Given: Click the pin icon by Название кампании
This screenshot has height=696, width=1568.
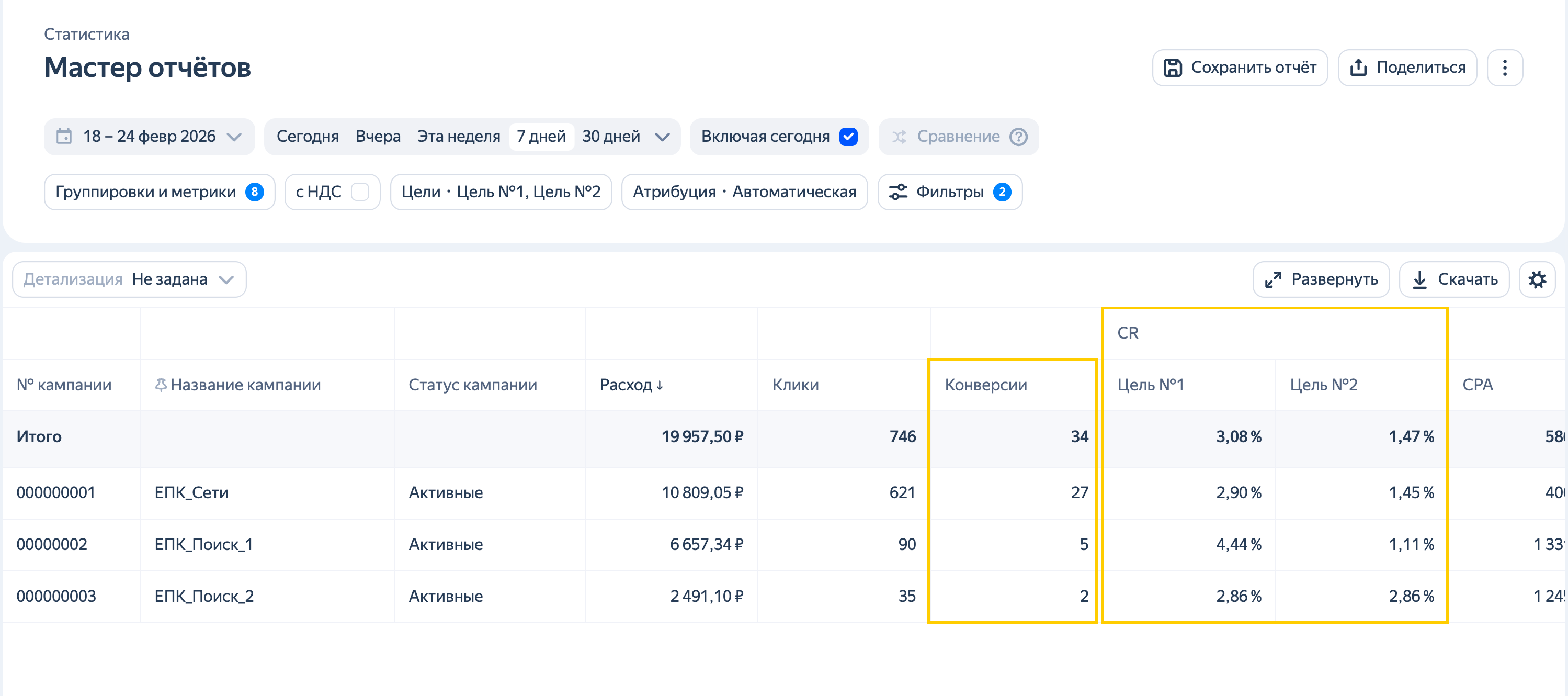Looking at the screenshot, I should [x=160, y=385].
